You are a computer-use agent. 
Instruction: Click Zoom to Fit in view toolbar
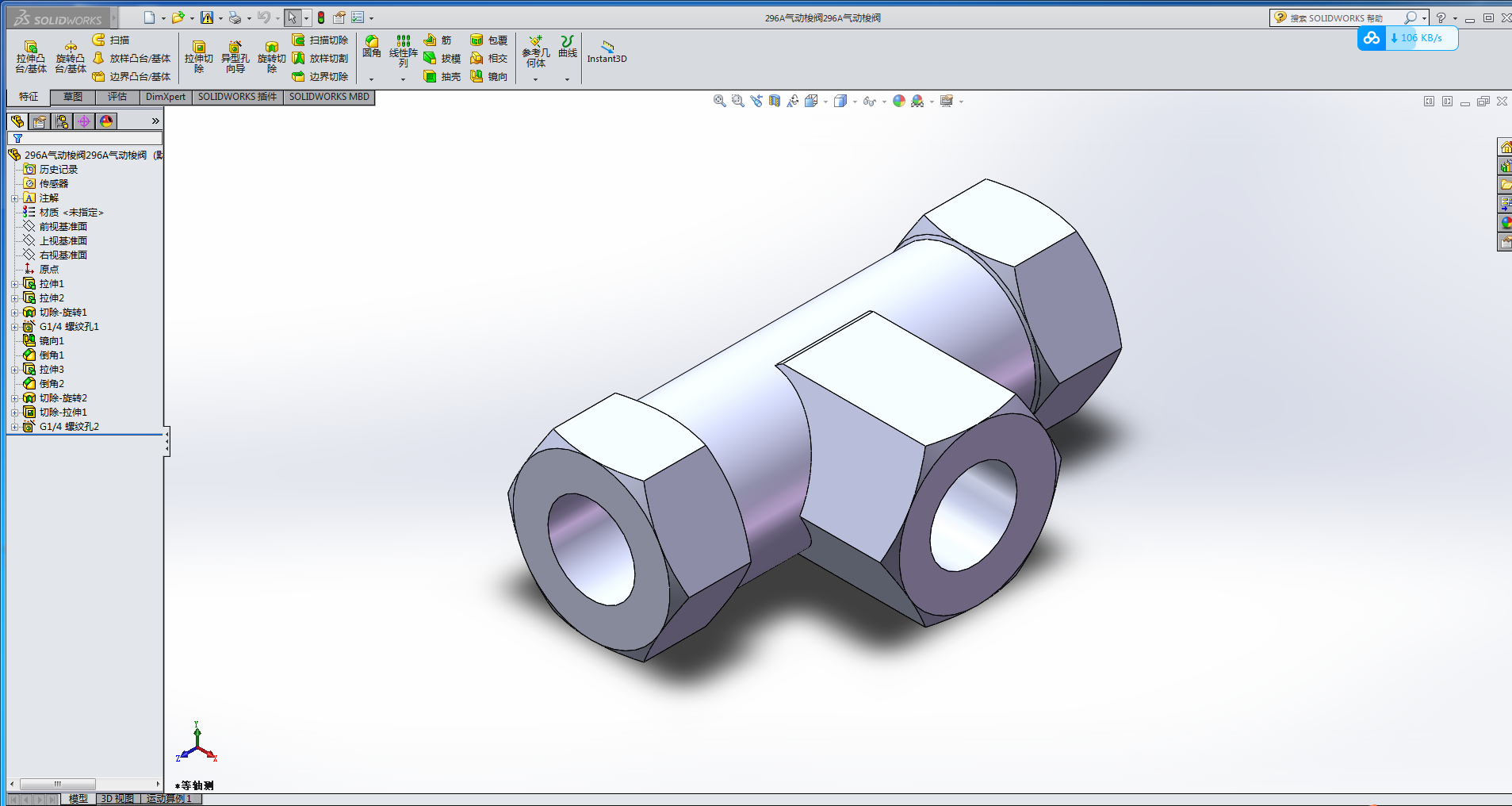point(719,101)
